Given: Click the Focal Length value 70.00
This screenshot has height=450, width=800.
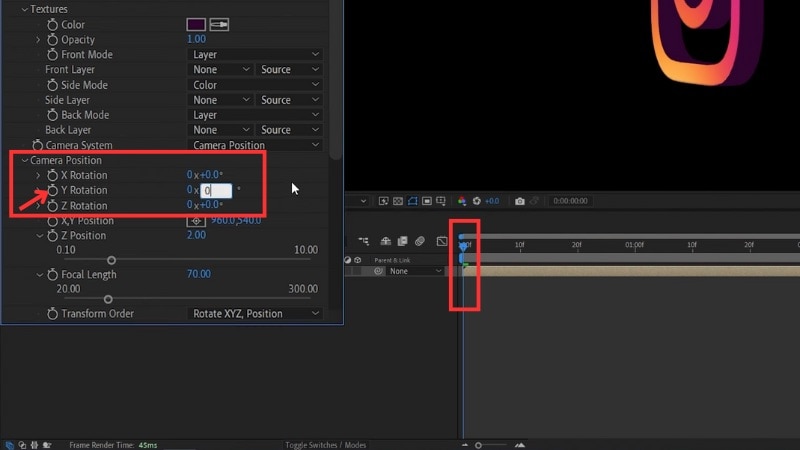Looking at the screenshot, I should [x=198, y=274].
